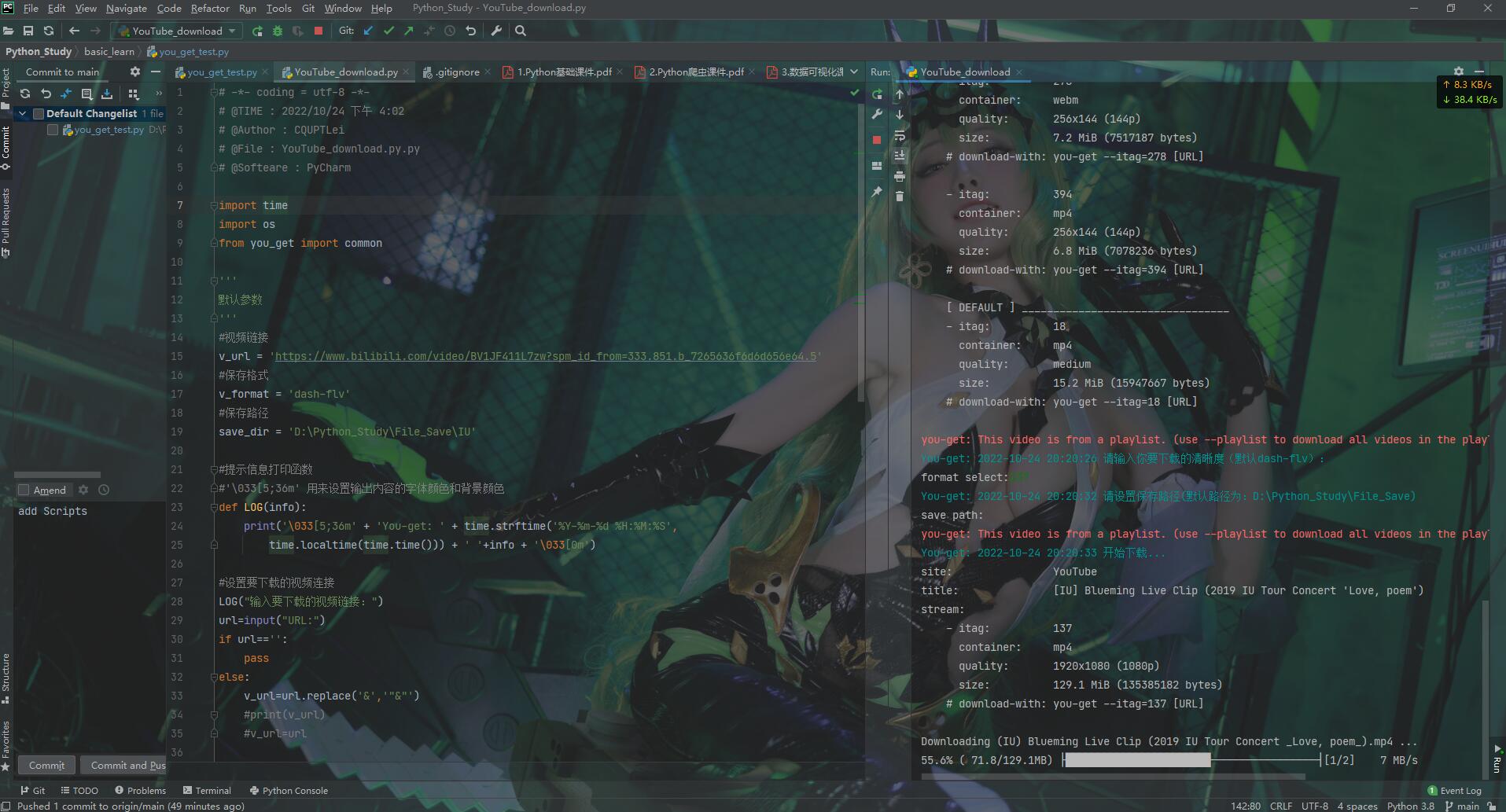
Task: Rerun YouTube_download with green run icon
Action: pyautogui.click(x=257, y=31)
